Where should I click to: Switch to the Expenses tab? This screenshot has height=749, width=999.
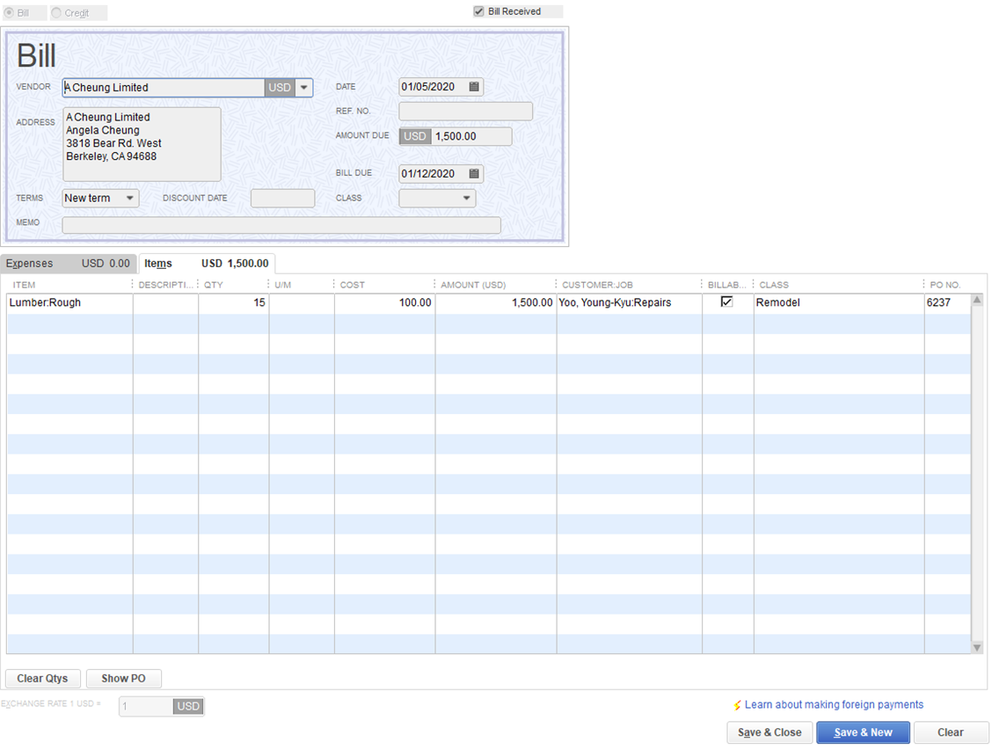[x=68, y=263]
